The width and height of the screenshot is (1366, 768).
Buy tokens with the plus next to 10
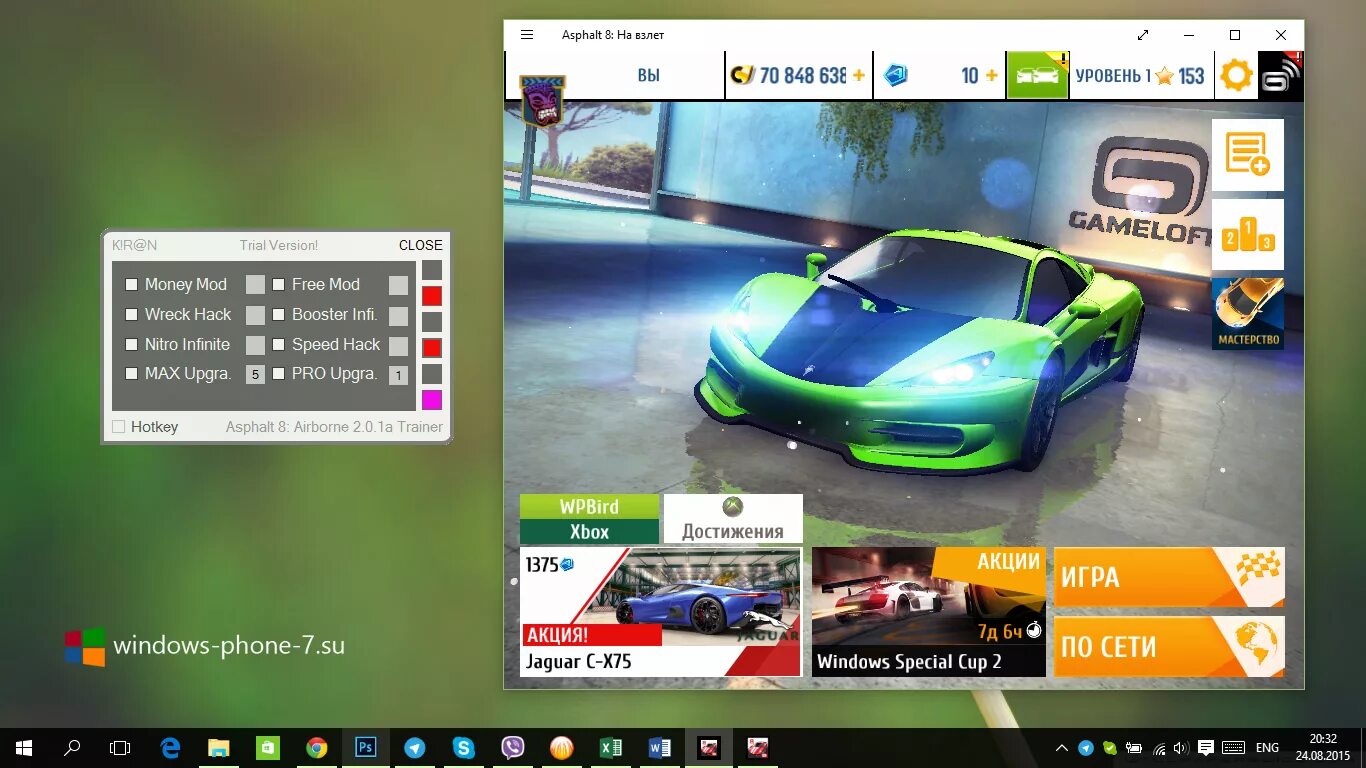(x=992, y=75)
